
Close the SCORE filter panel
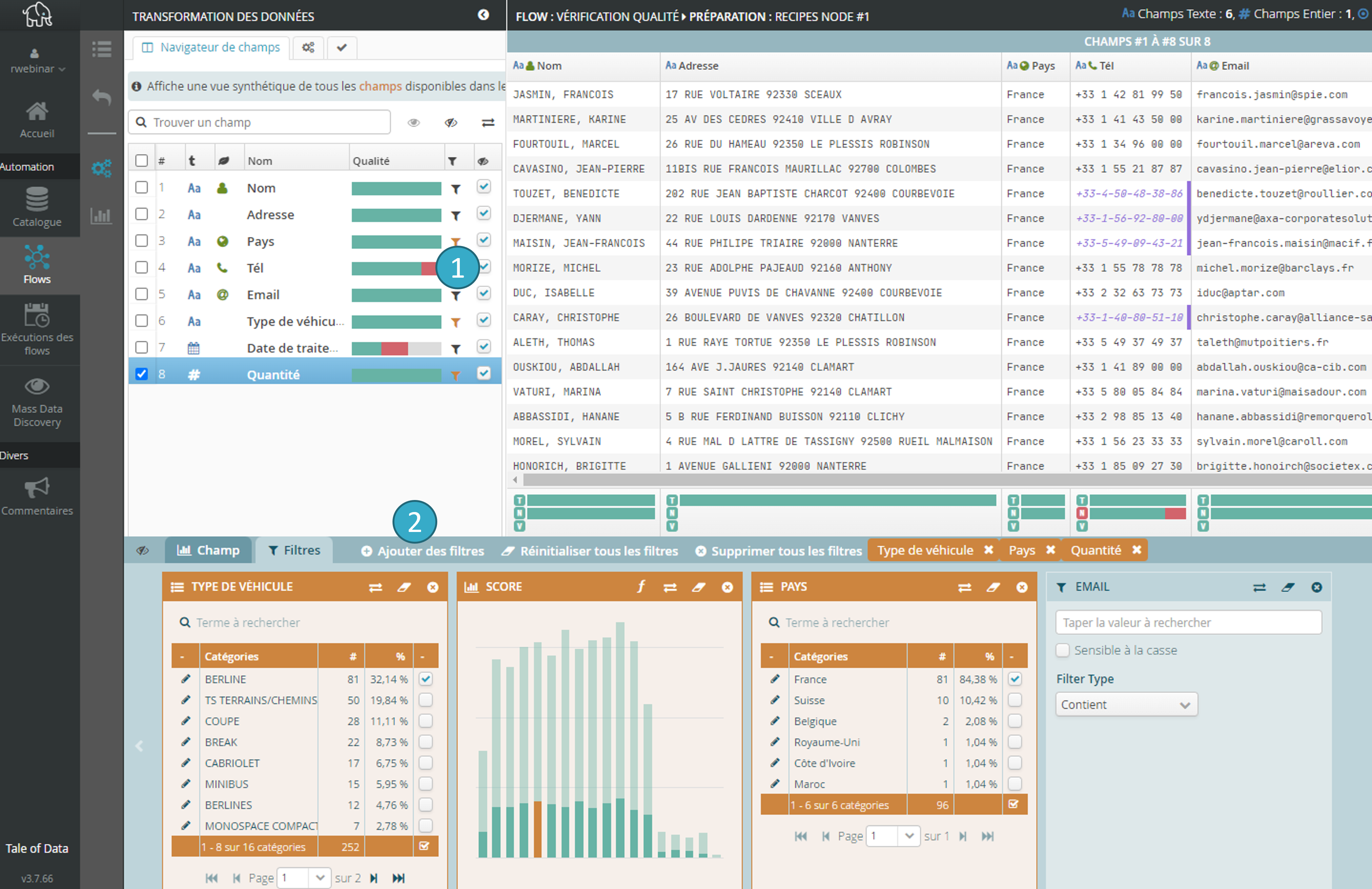tap(727, 587)
